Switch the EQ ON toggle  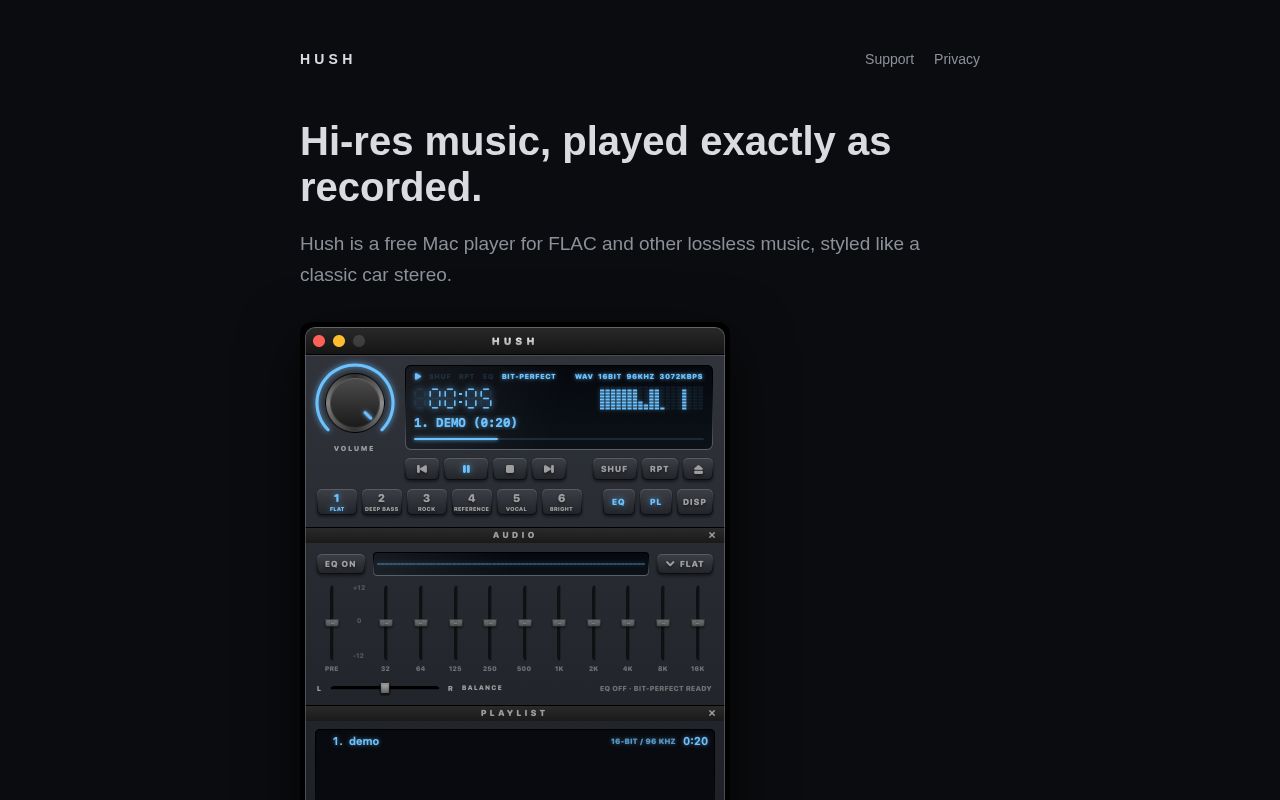(341, 564)
